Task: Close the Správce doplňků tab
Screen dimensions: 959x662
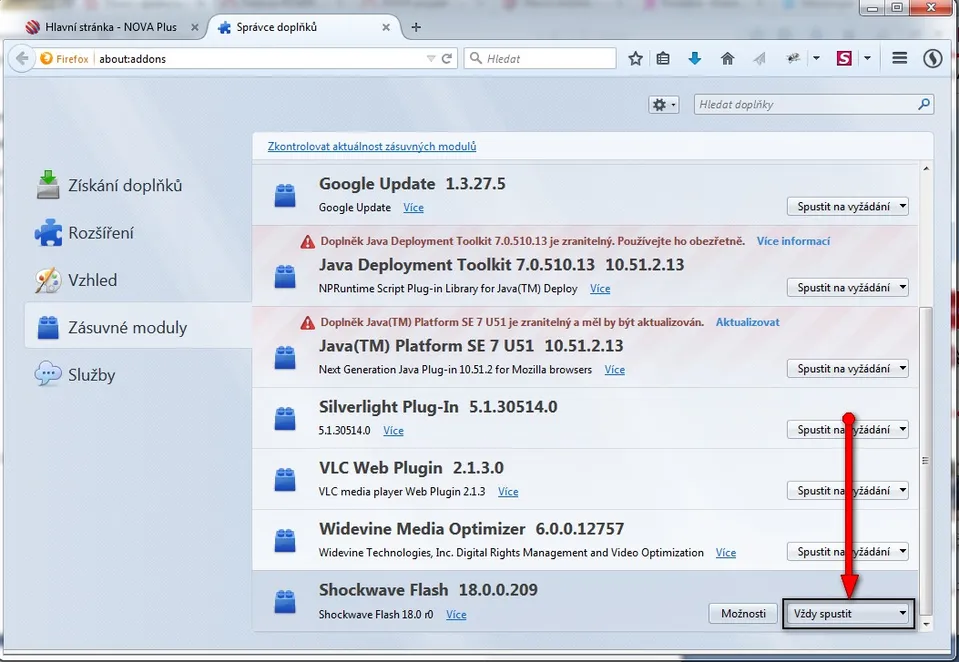Action: [x=386, y=27]
